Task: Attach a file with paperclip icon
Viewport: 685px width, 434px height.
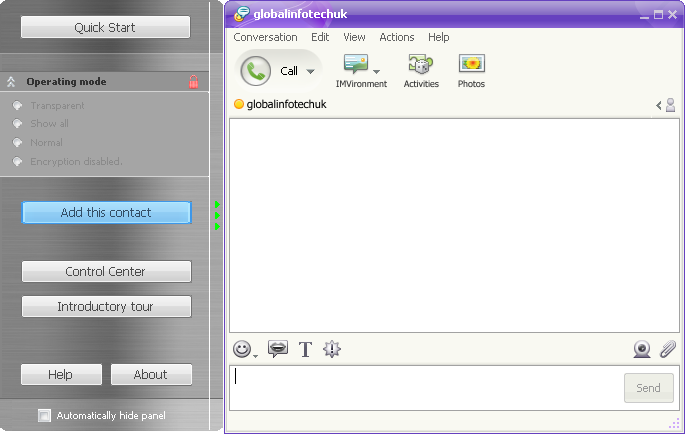Action: pyautogui.click(x=668, y=349)
